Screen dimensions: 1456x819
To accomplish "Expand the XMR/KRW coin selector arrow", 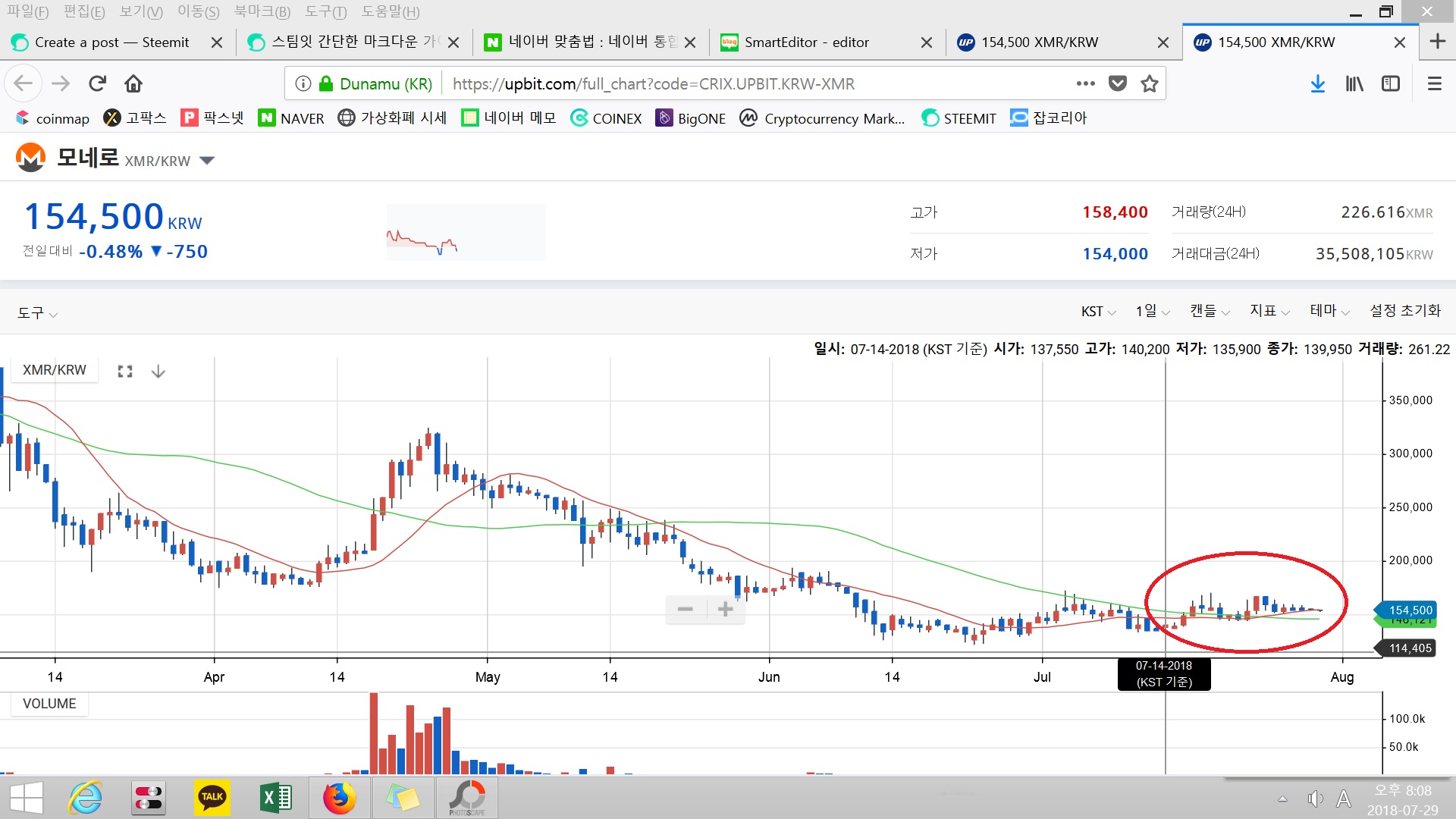I will click(x=207, y=160).
